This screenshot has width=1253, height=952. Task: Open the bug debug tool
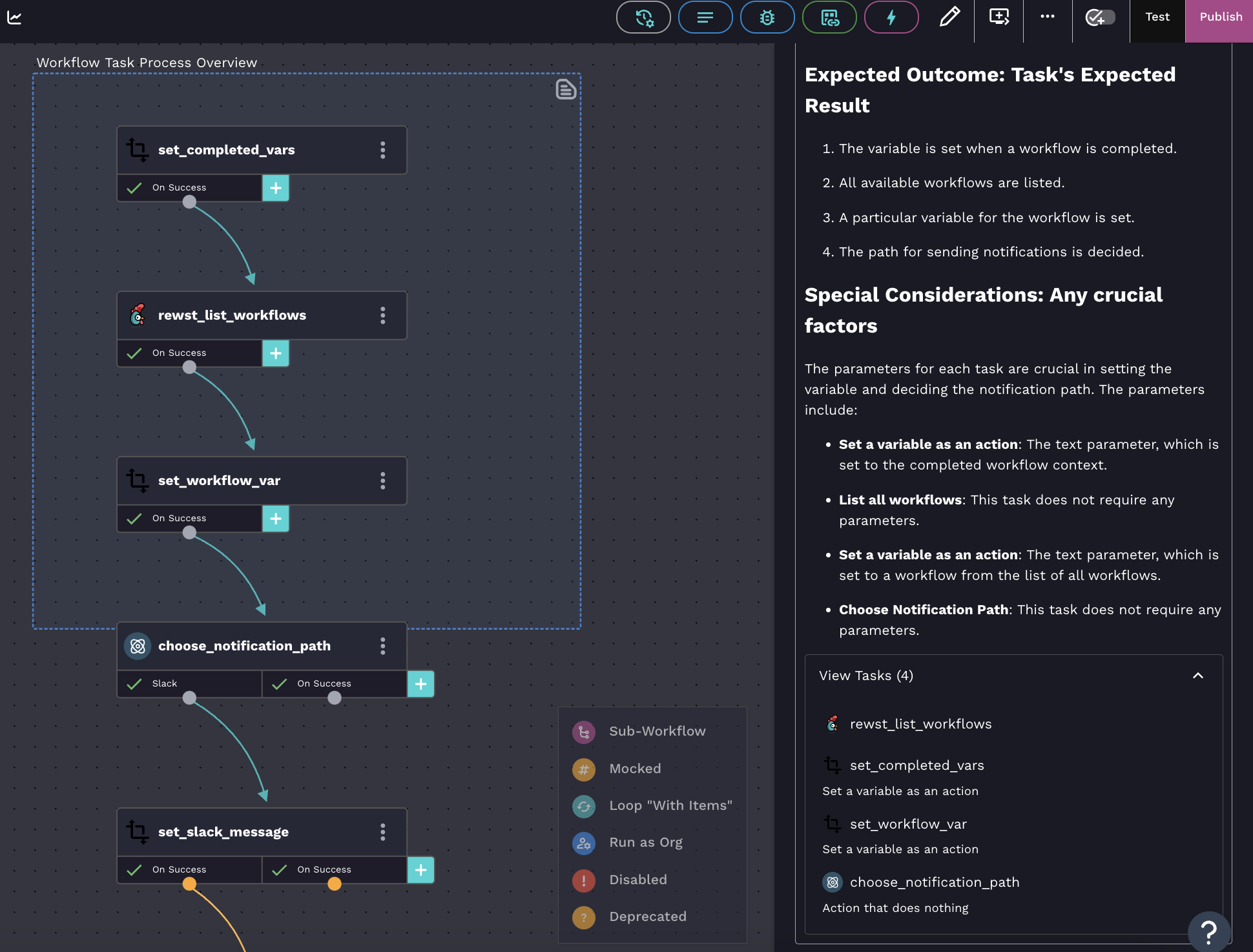pyautogui.click(x=767, y=17)
